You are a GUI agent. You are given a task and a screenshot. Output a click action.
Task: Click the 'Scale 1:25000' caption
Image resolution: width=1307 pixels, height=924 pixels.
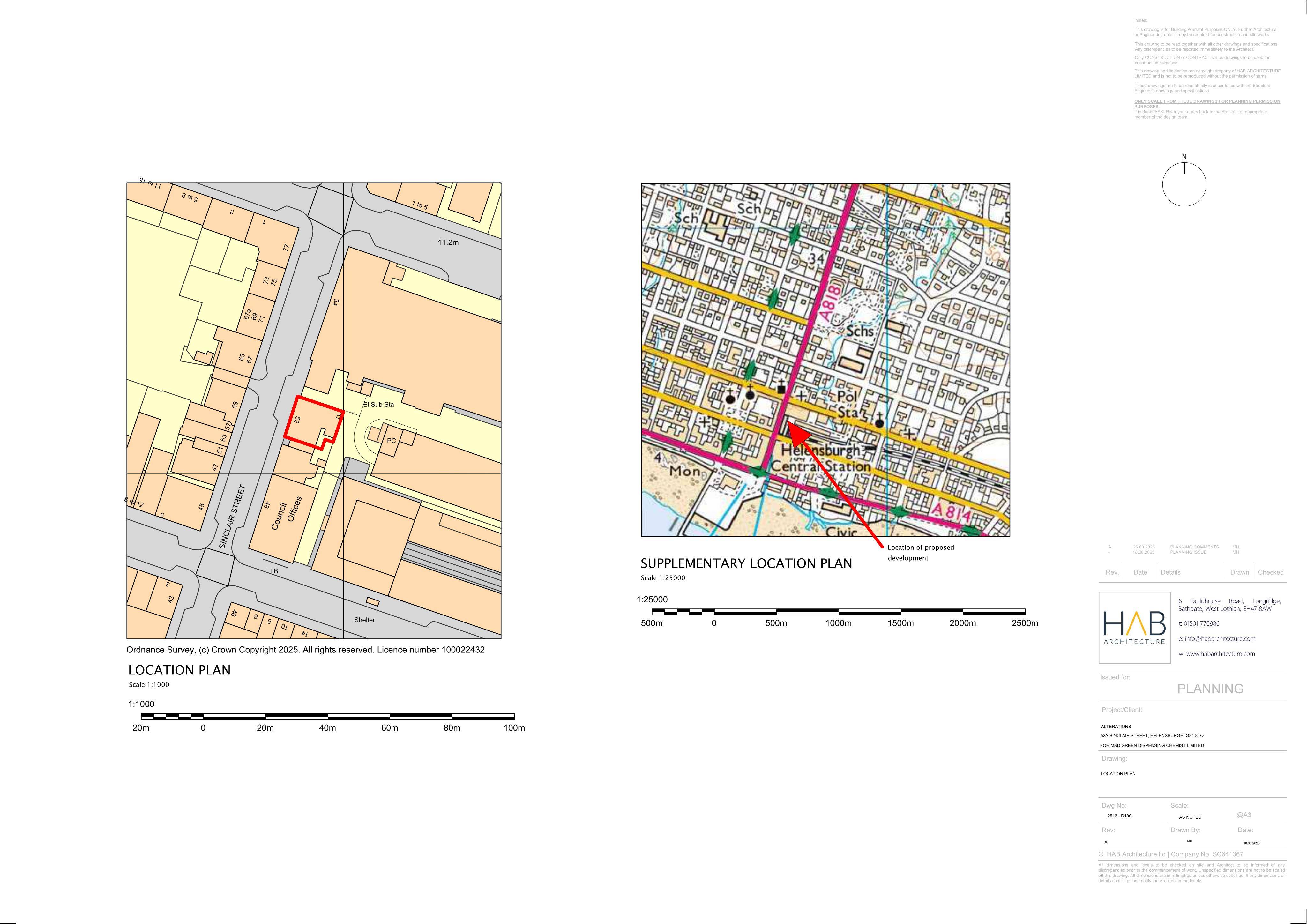coord(663,578)
